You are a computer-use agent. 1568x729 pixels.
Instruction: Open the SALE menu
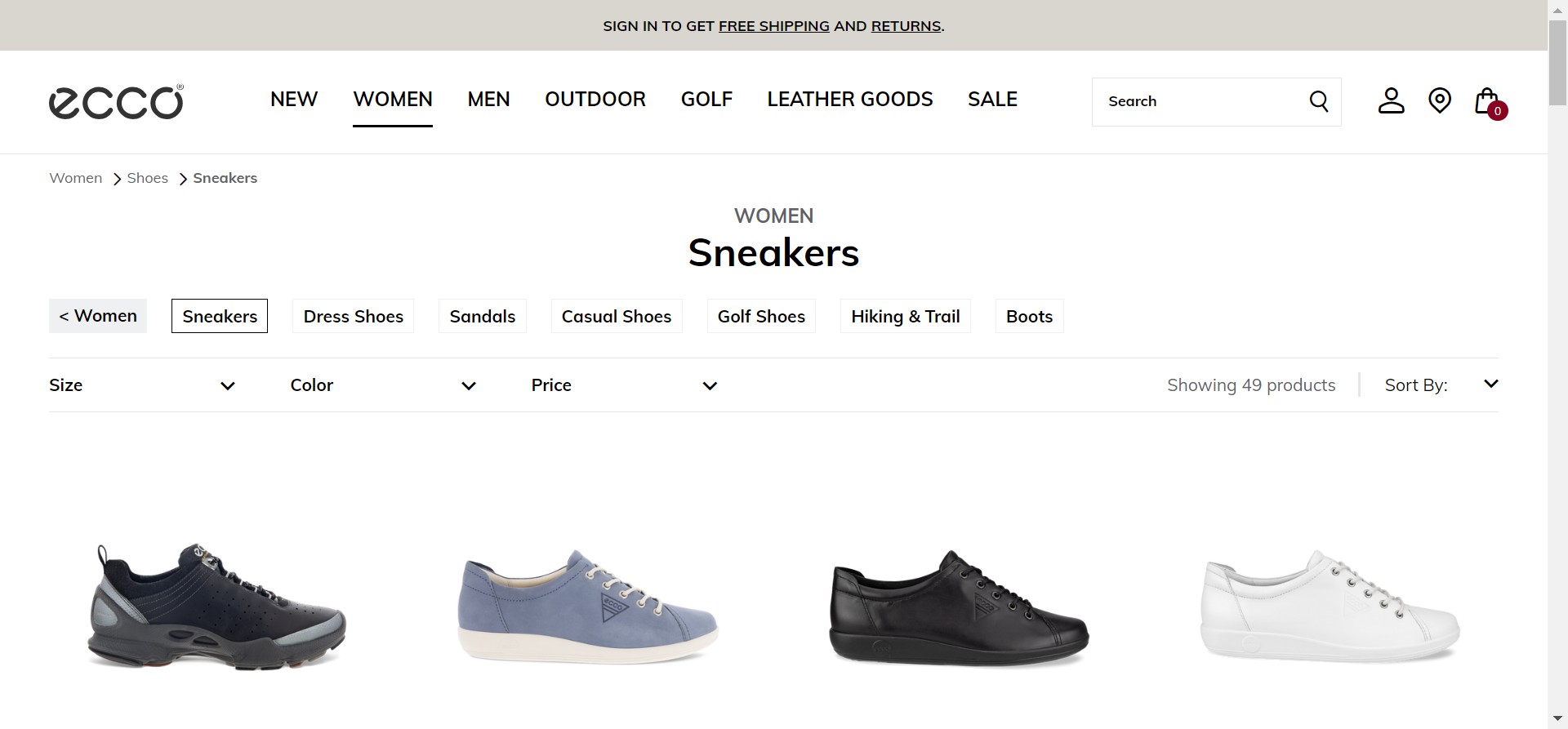(992, 100)
